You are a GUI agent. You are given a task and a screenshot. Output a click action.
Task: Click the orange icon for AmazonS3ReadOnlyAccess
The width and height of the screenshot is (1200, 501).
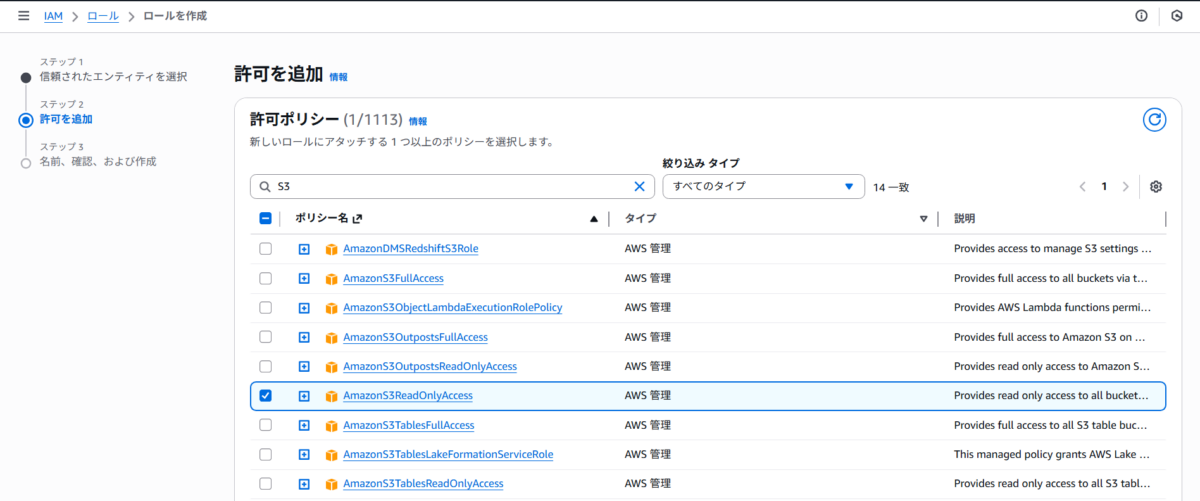point(332,396)
